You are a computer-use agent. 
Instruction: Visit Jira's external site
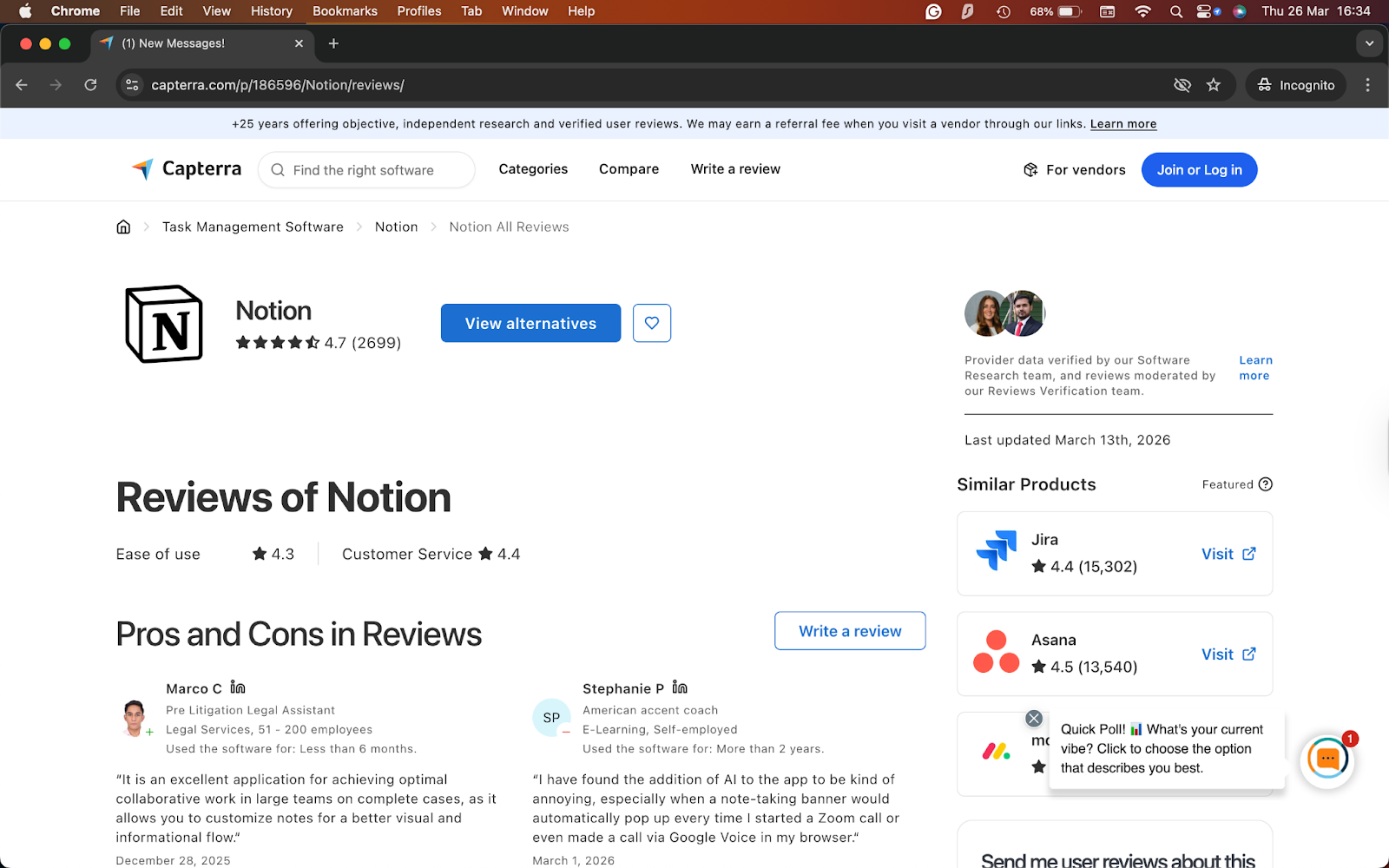[1228, 554]
